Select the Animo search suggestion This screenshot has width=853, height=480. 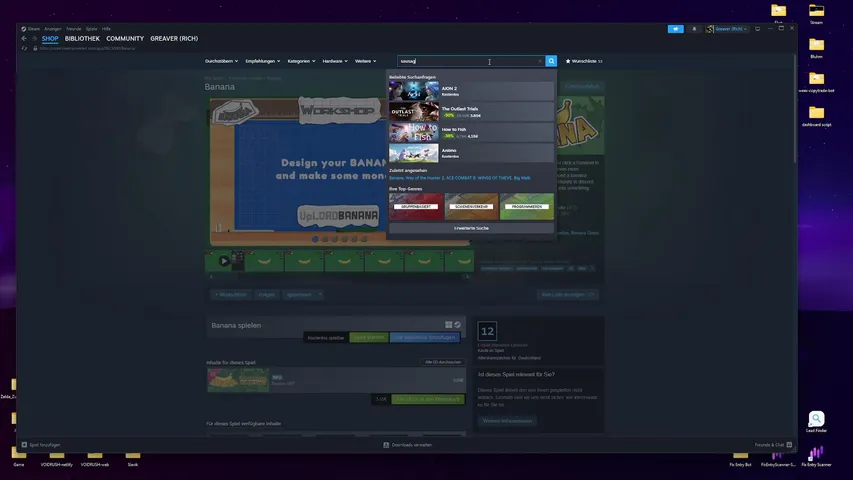coord(471,153)
